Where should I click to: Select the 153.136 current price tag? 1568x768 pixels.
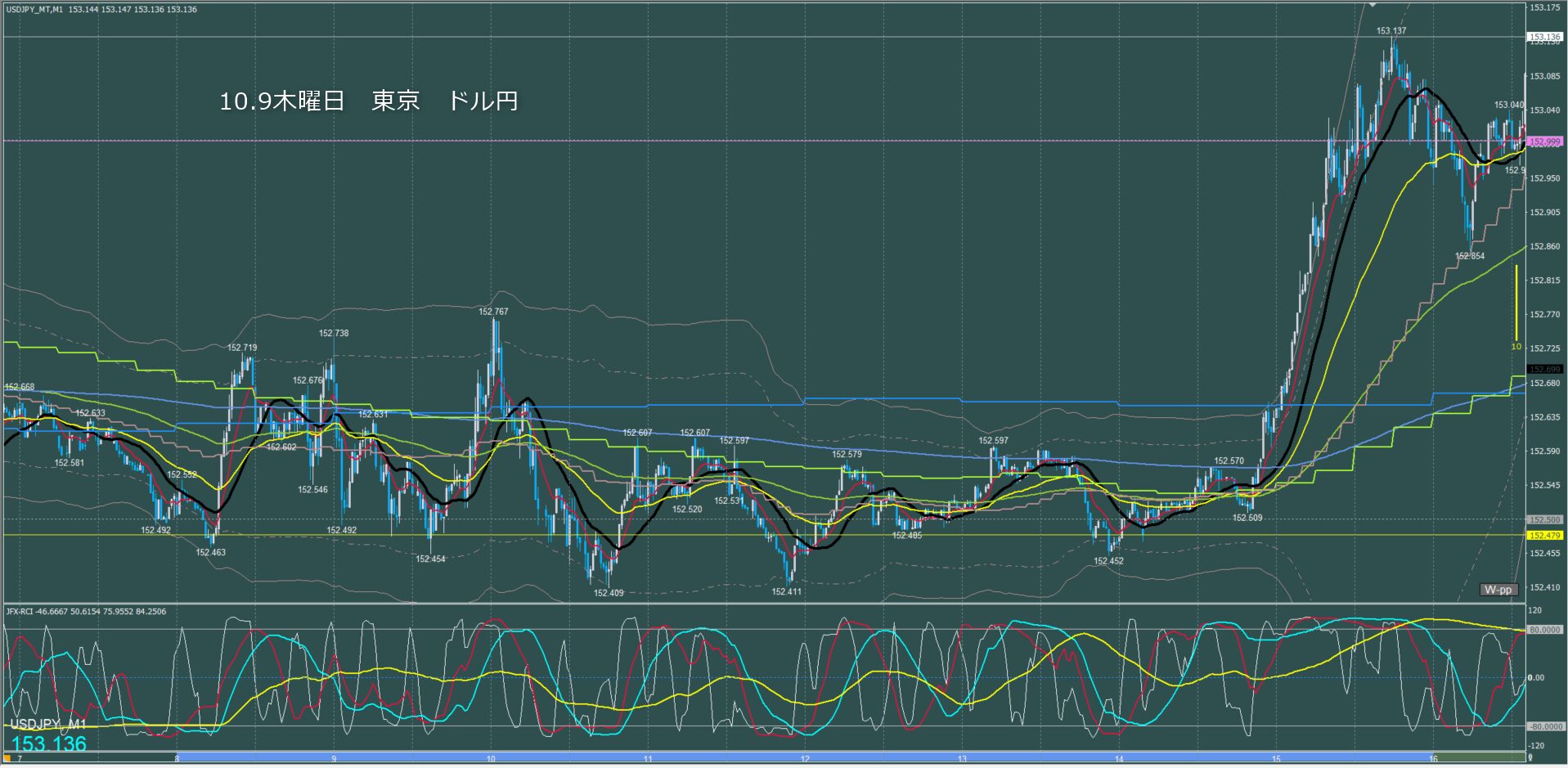tap(1544, 37)
